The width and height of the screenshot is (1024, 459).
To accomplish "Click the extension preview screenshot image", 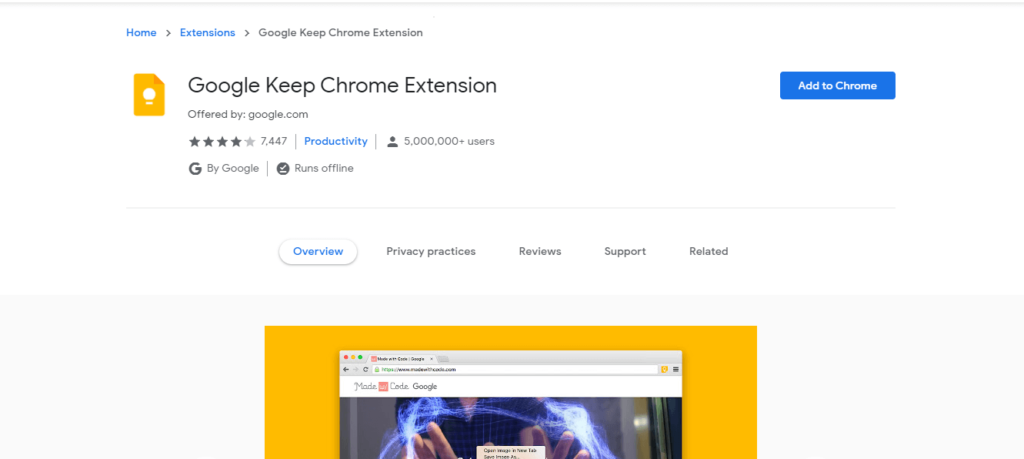I will point(511,392).
